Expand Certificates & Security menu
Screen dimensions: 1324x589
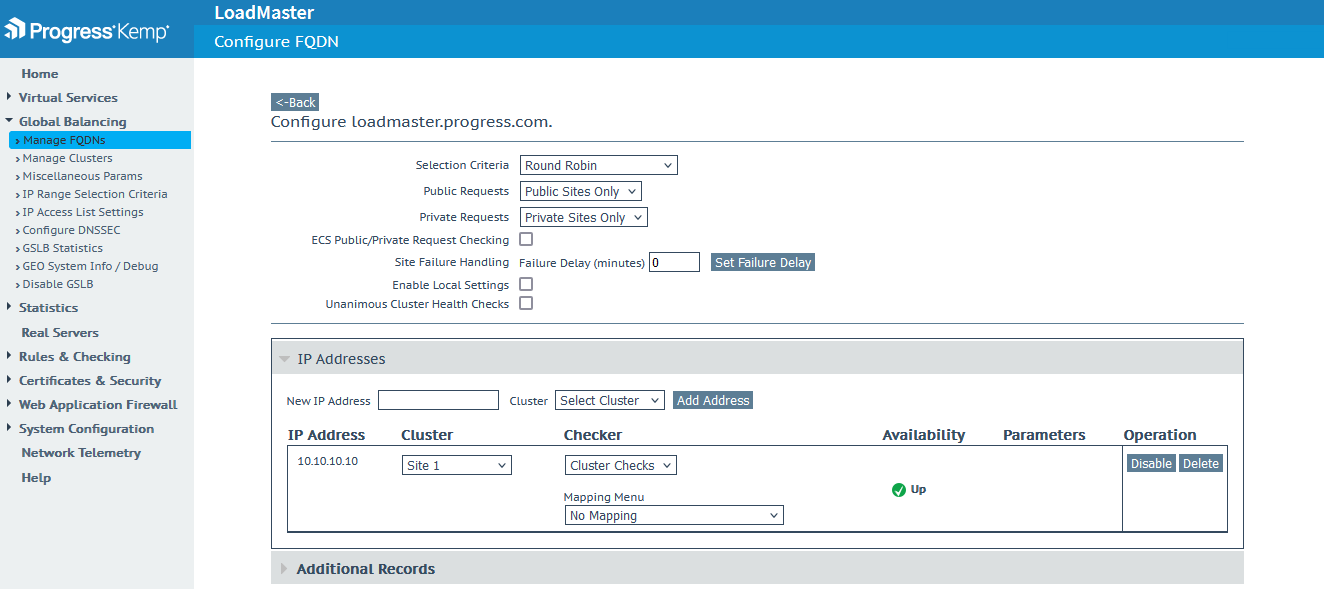click(90, 380)
